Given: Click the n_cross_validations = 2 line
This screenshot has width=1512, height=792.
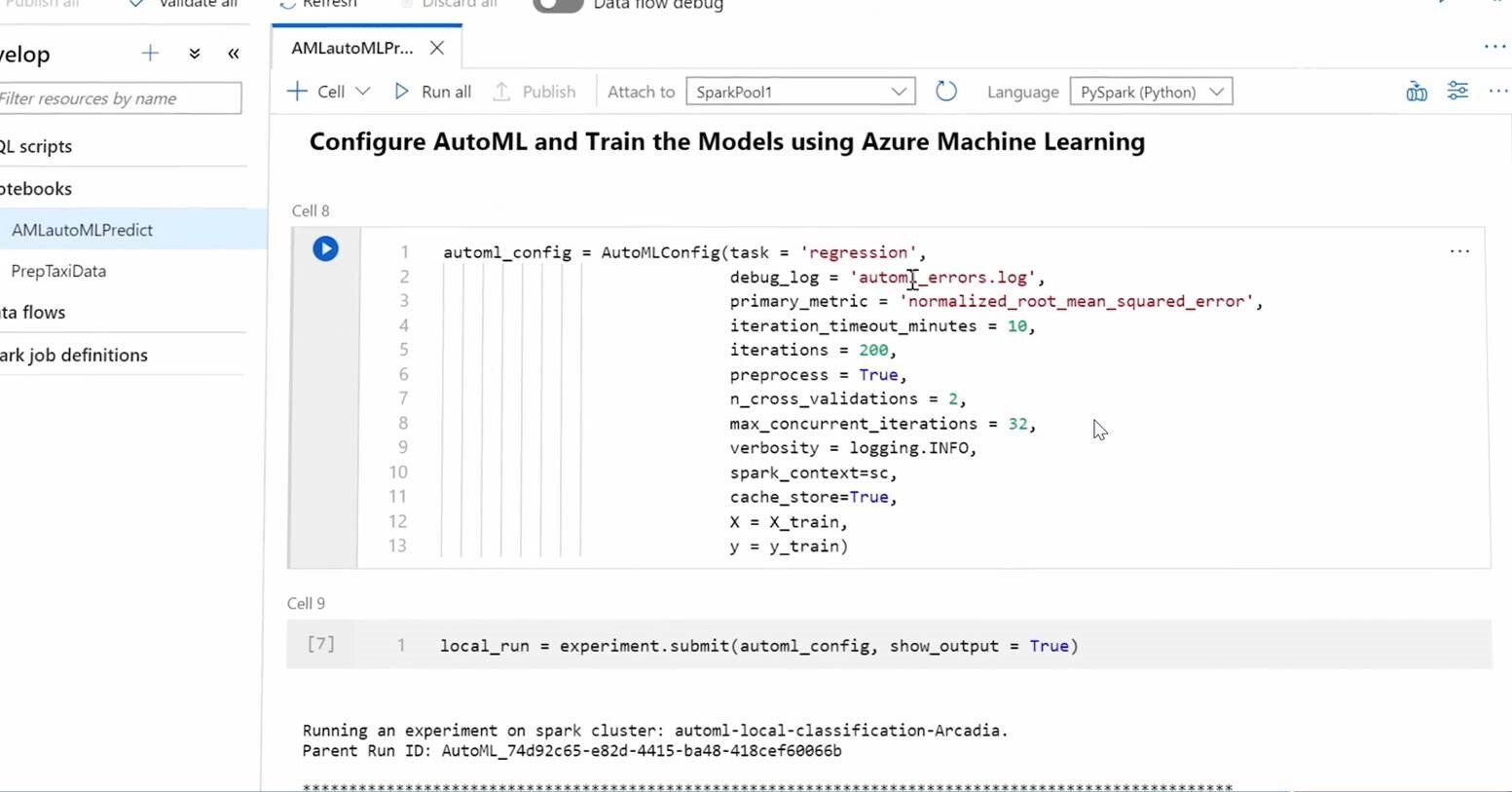Looking at the screenshot, I should click(847, 398).
